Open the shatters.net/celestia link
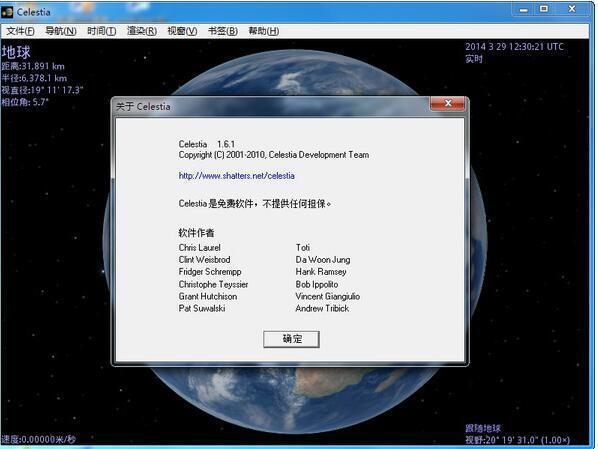The width and height of the screenshot is (598, 449). click(x=236, y=176)
